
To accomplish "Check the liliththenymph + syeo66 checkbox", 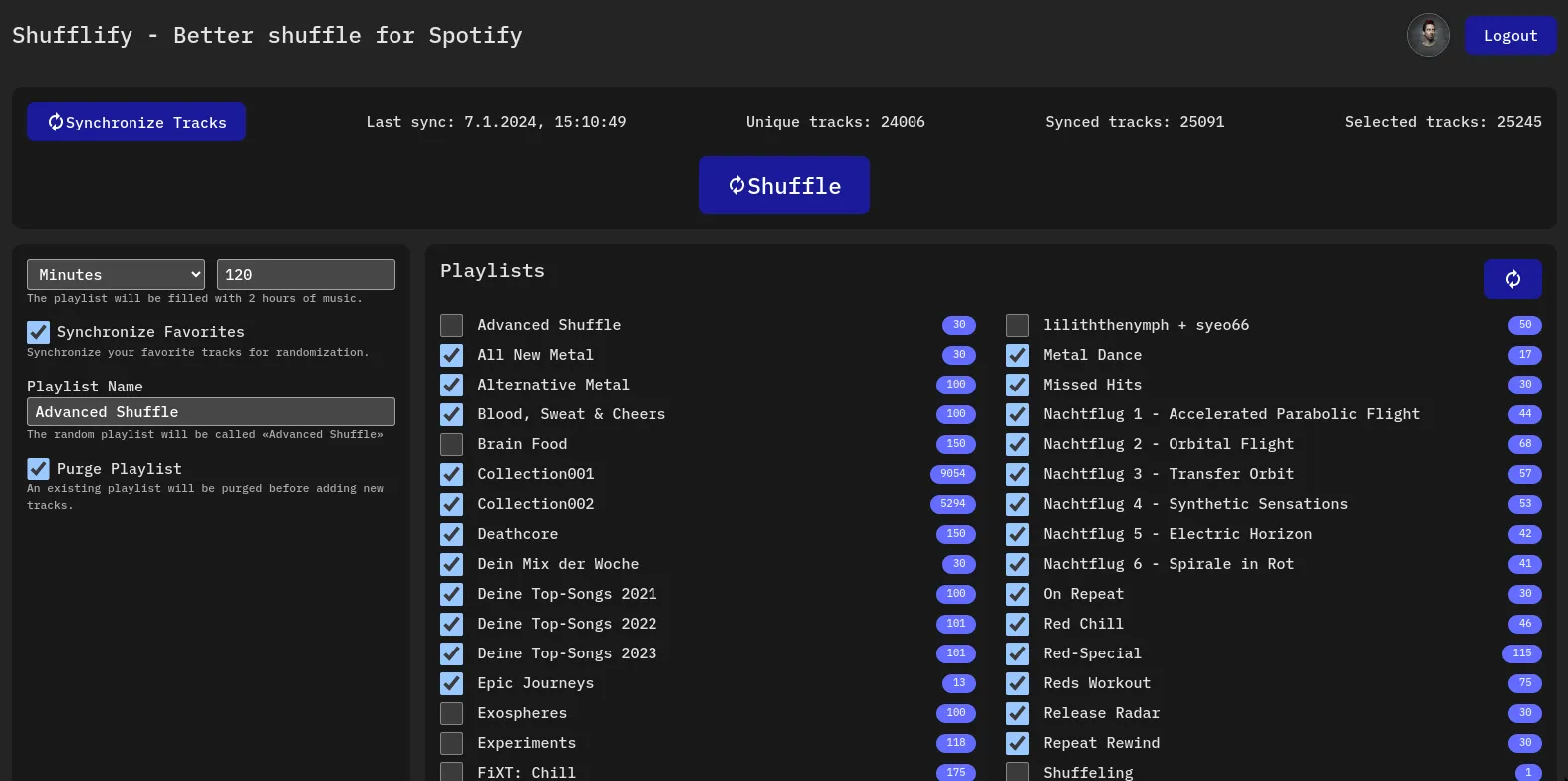I will (x=1017, y=325).
